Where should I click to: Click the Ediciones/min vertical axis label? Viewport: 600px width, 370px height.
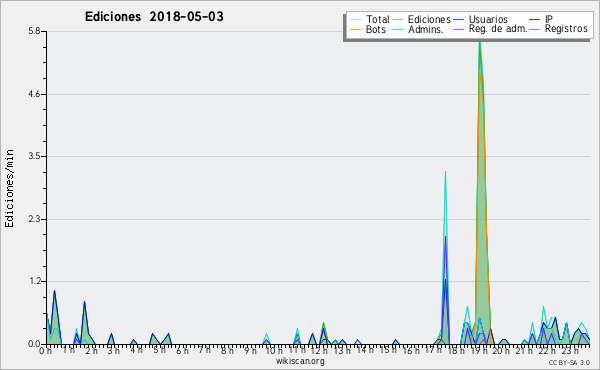(10, 188)
